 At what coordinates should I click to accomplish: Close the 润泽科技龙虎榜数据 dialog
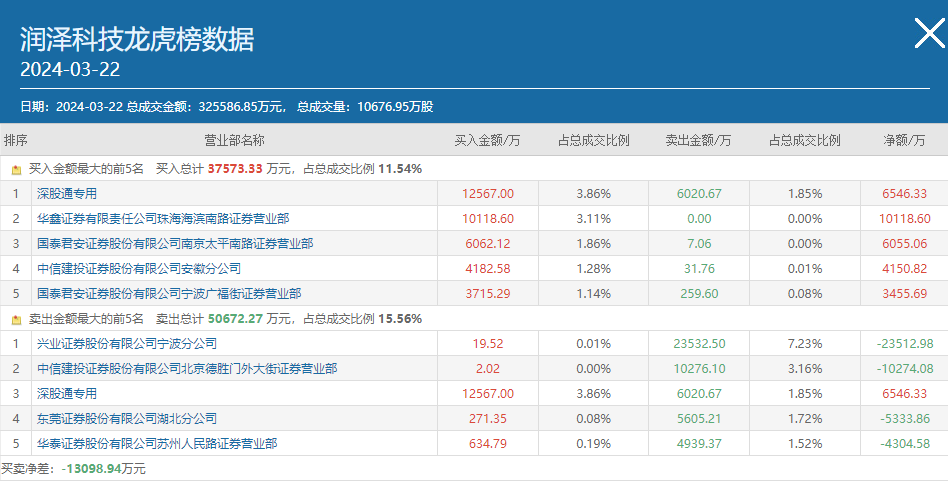pos(929,33)
